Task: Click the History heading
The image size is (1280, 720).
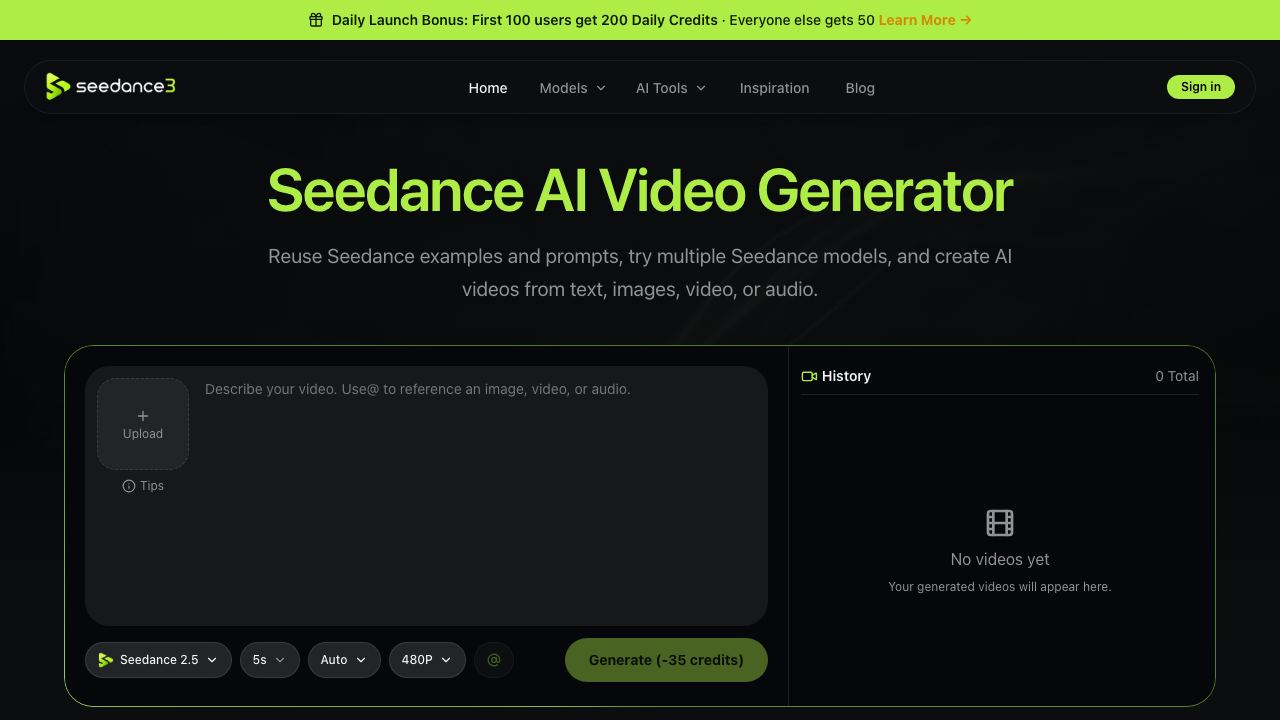Action: coord(846,376)
